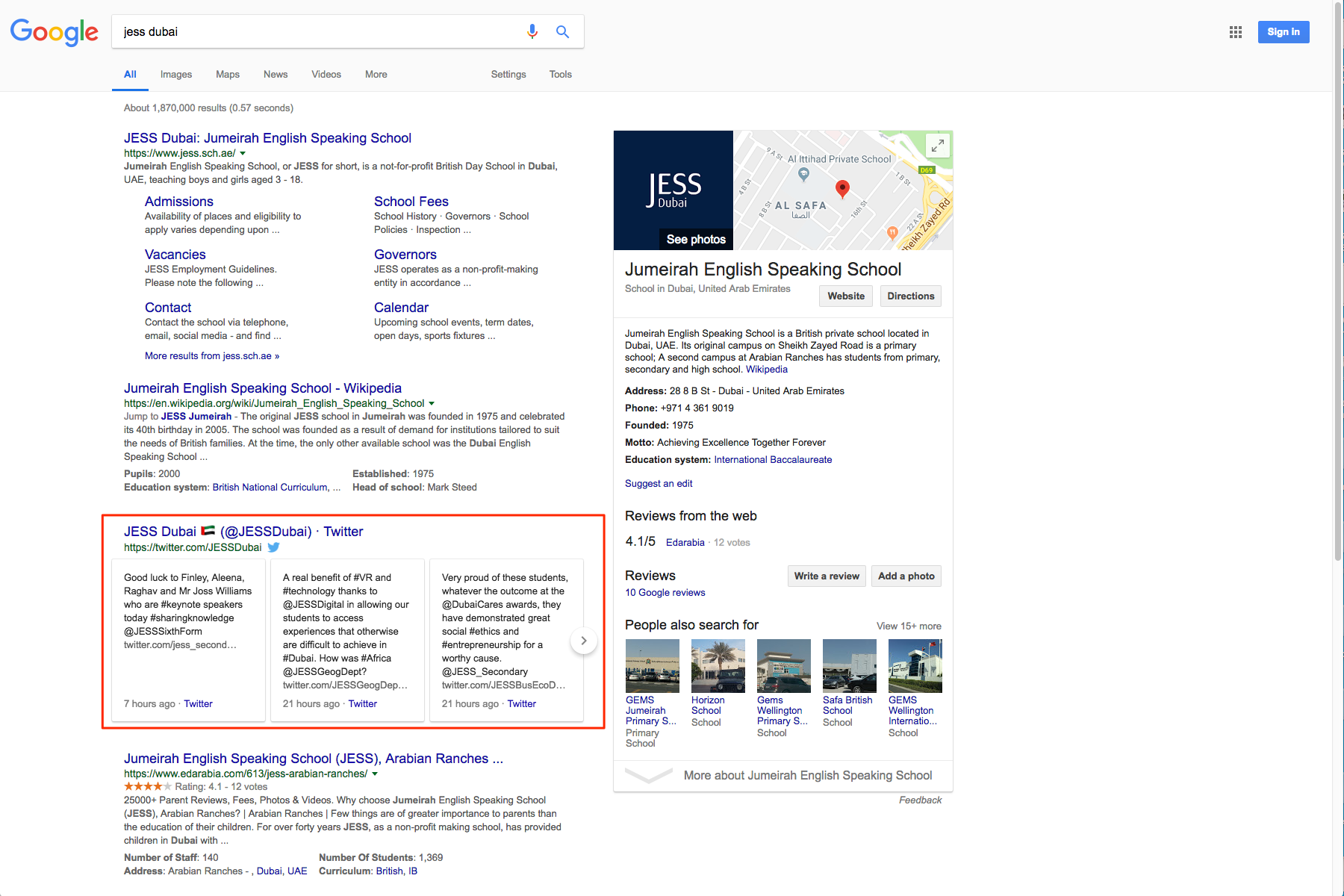Click the International Baccalaureate link
The image size is (1344, 896).
point(773,460)
